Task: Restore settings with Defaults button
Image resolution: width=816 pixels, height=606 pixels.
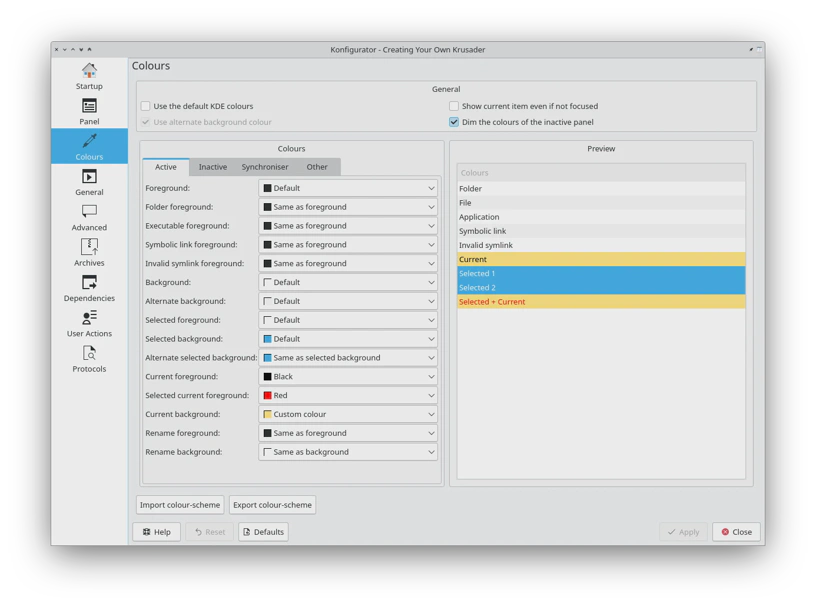Action: point(263,532)
